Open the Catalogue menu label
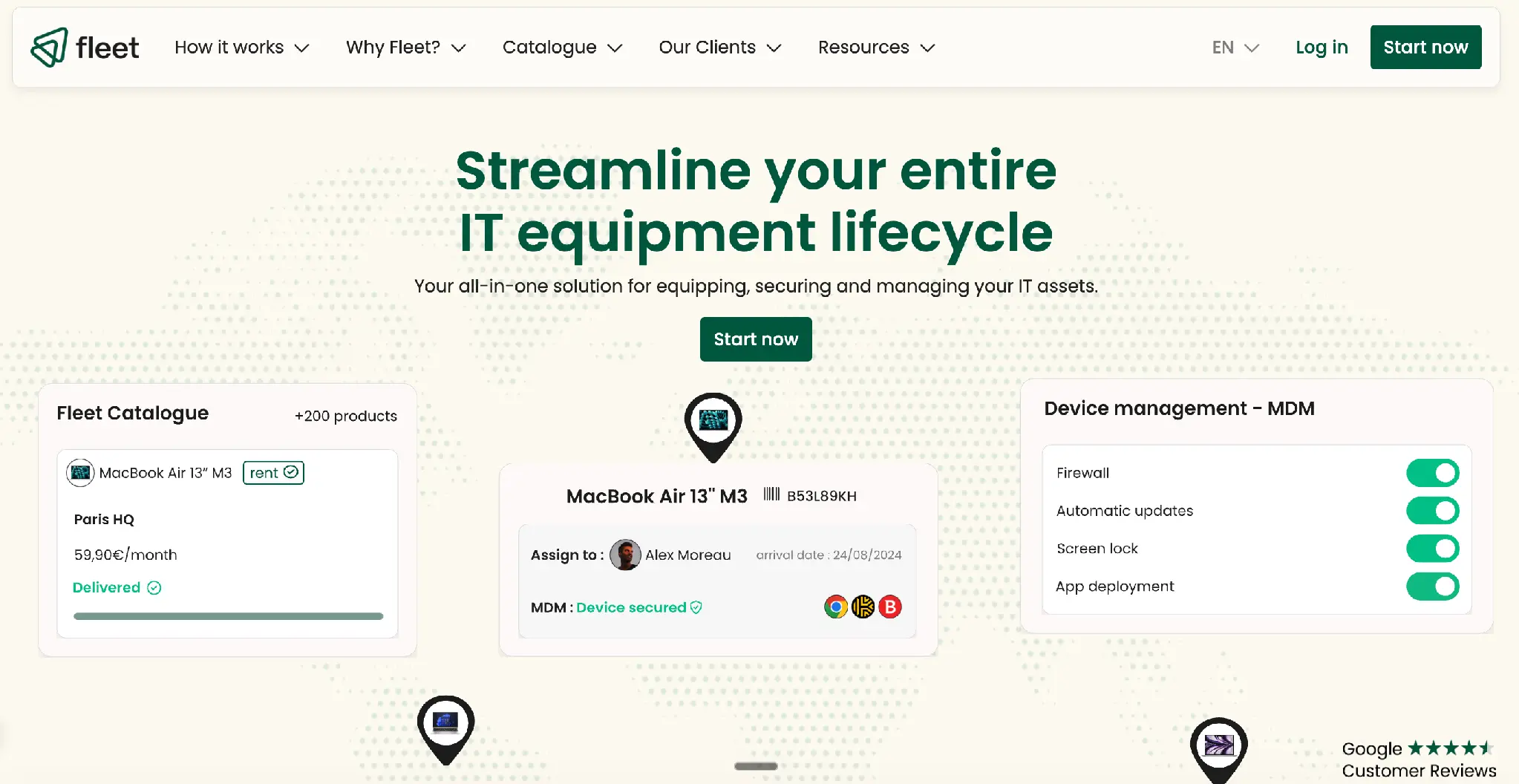 549,48
